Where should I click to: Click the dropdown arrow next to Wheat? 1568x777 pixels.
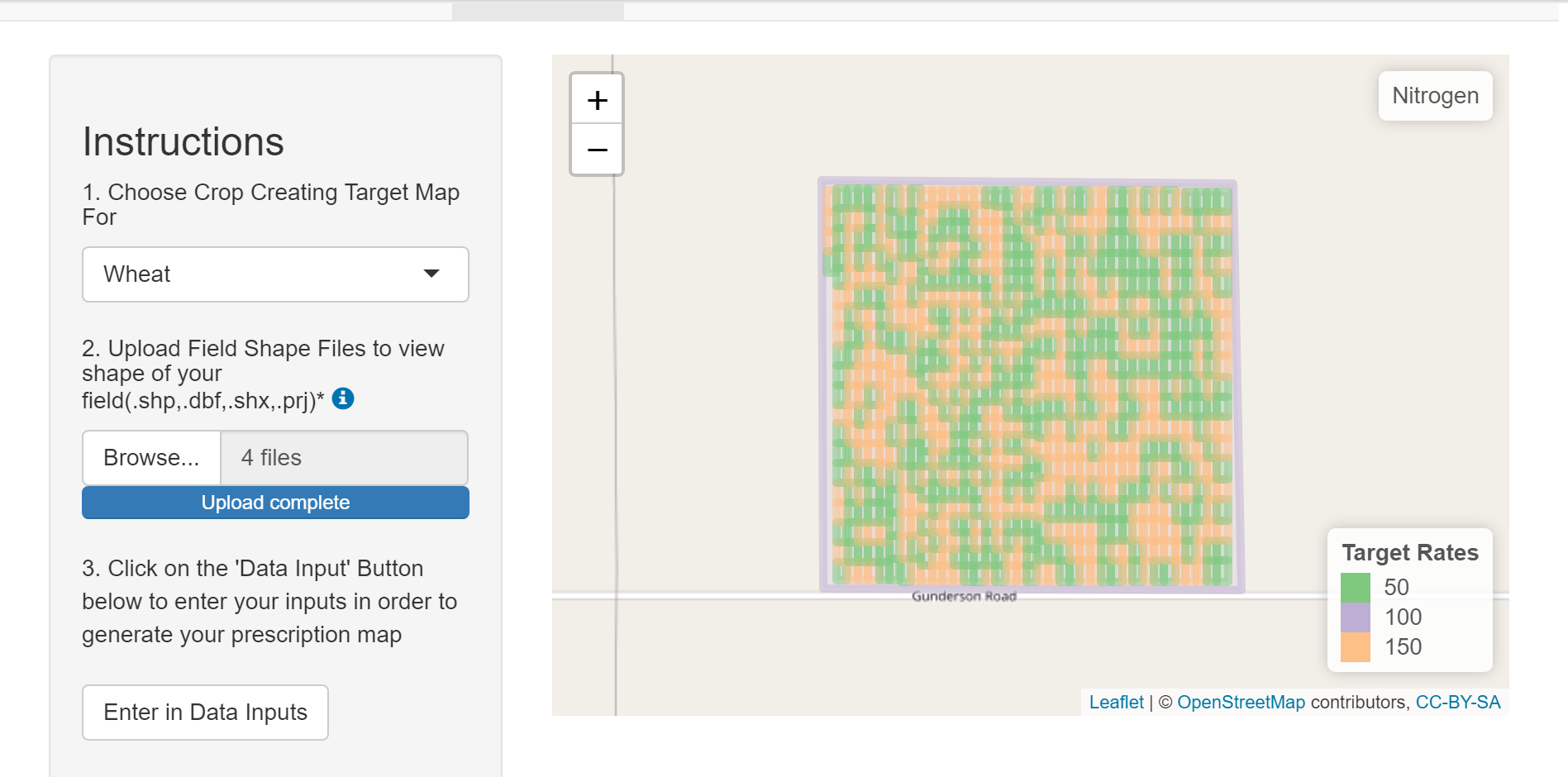pos(431,274)
